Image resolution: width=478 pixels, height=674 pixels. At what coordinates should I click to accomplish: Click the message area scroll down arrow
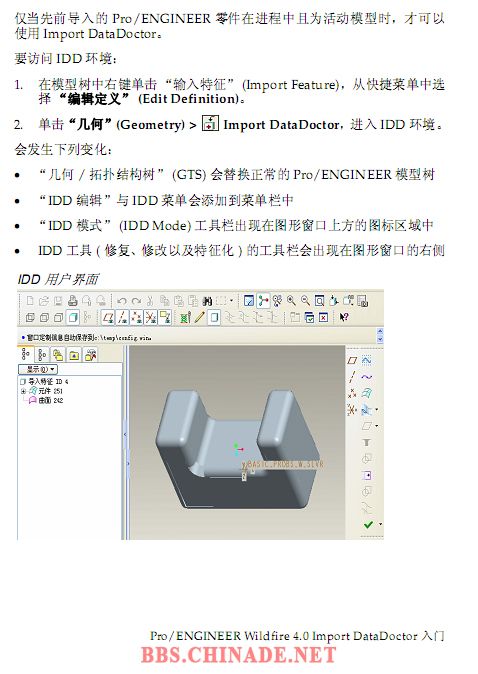point(380,339)
